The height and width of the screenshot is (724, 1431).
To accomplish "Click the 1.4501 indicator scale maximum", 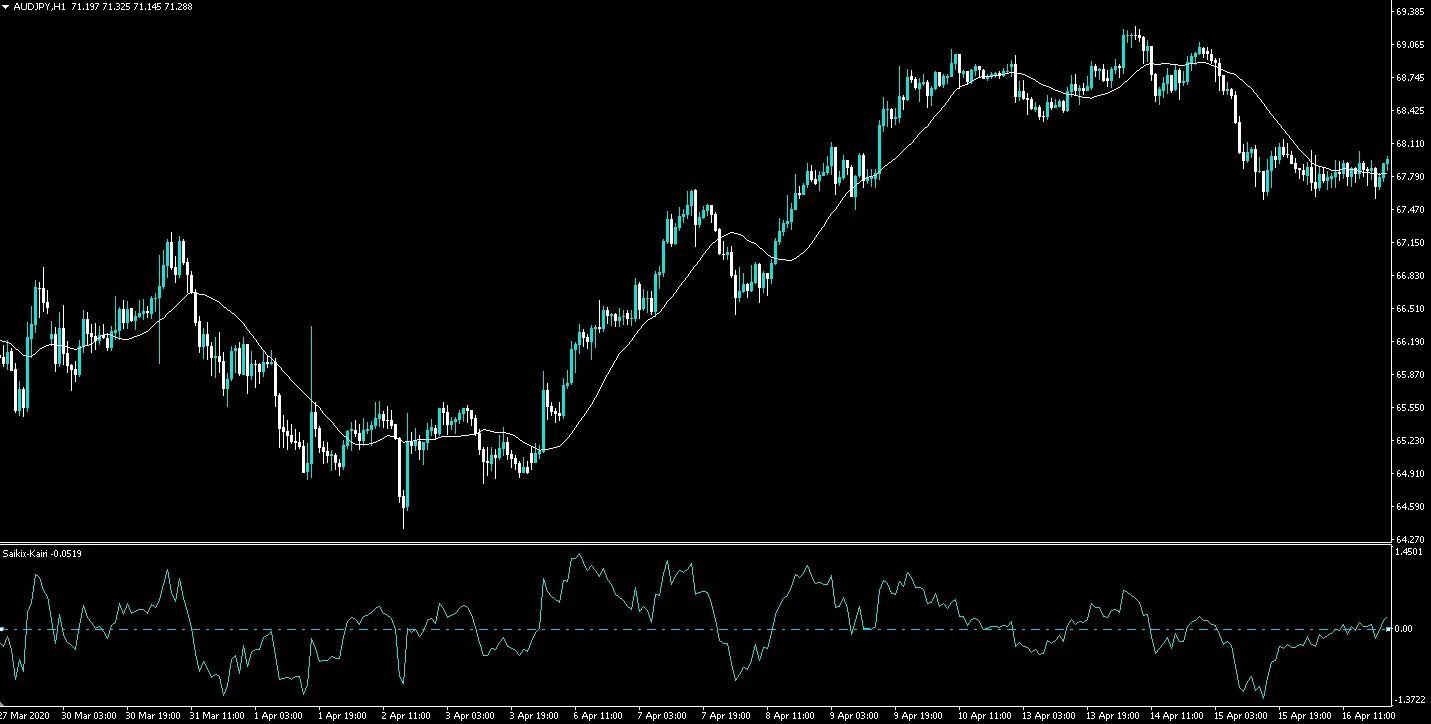I will pyautogui.click(x=1410, y=551).
